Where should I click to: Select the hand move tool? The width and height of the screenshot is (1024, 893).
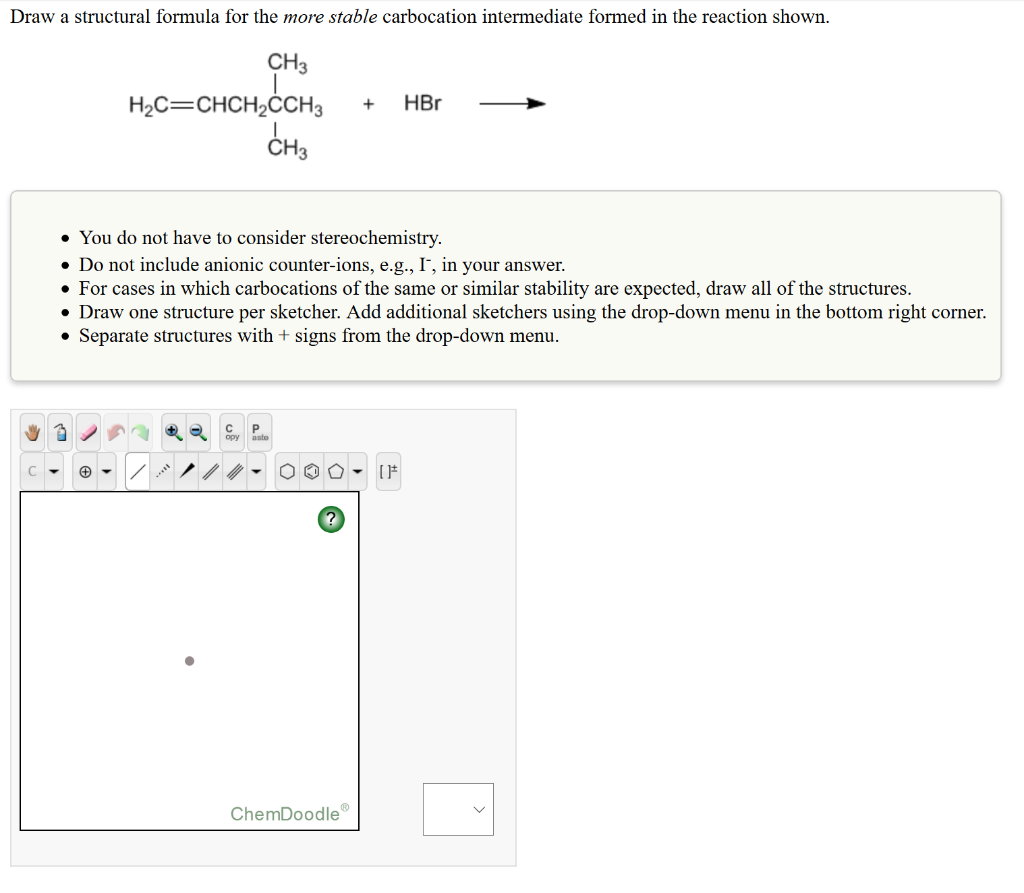32,432
